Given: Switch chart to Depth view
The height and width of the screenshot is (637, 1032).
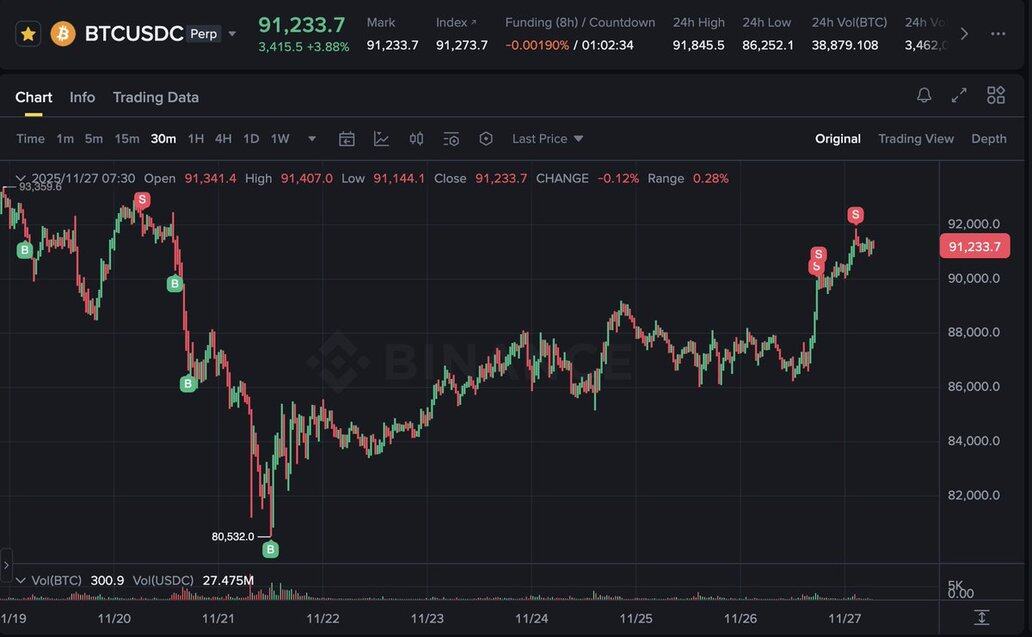Looking at the screenshot, I should [x=988, y=139].
